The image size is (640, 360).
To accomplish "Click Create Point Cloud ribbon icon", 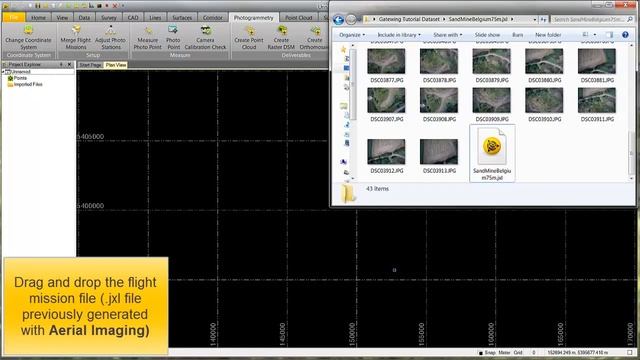I will click(x=249, y=30).
